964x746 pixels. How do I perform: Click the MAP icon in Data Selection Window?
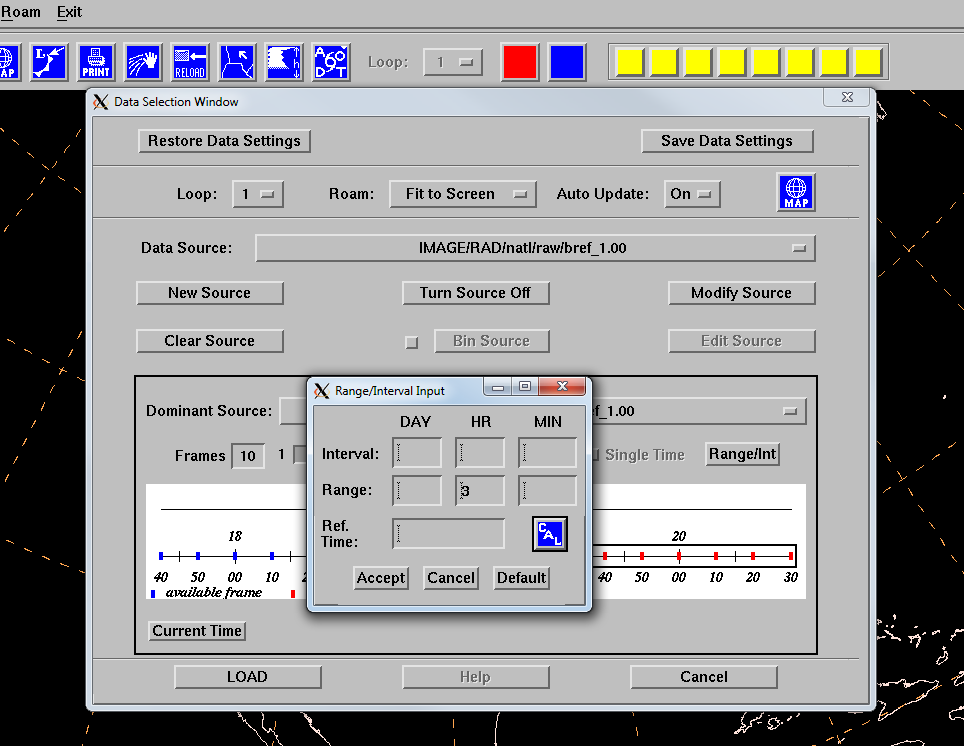tap(796, 192)
